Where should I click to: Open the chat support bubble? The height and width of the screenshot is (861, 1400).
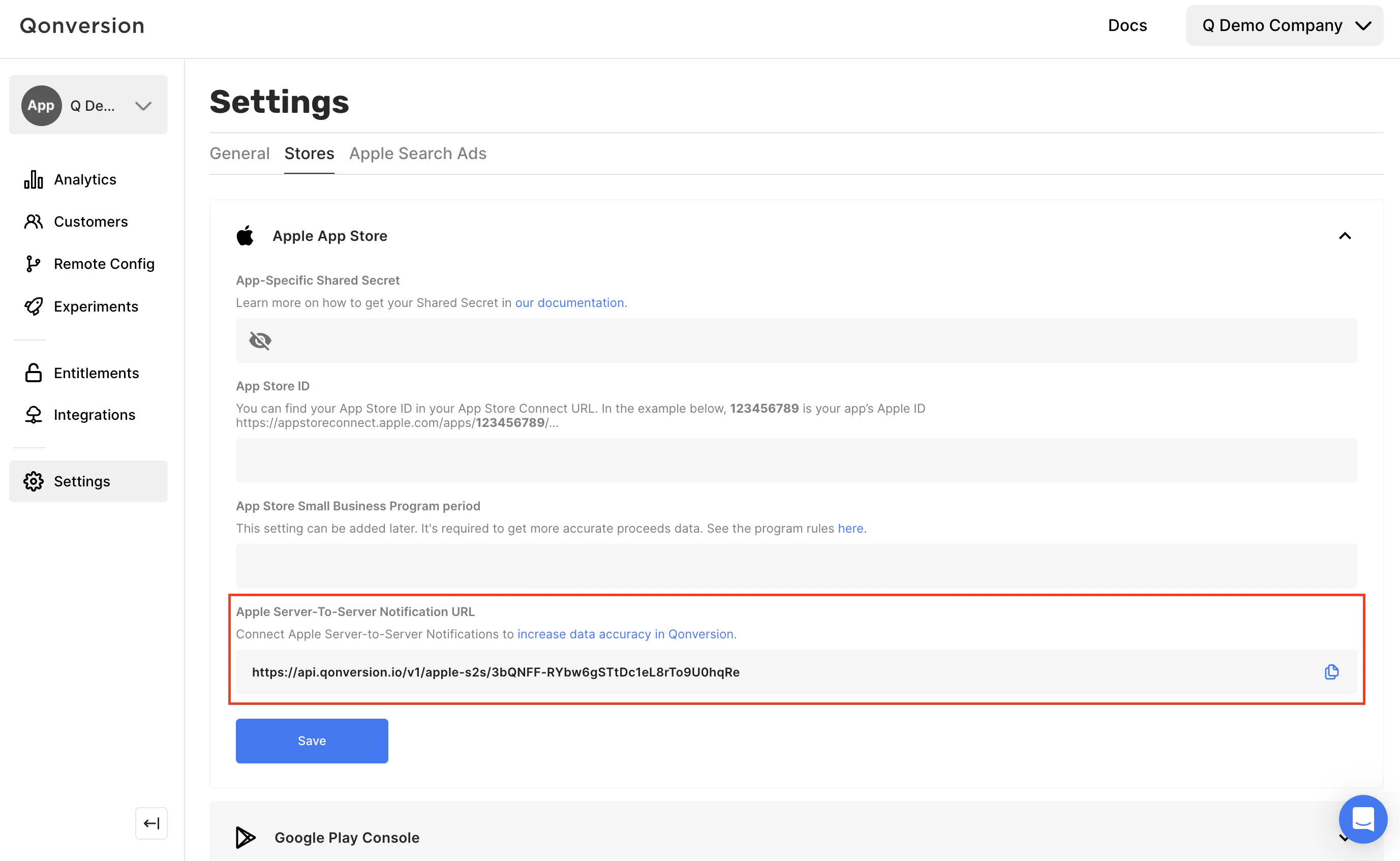(1362, 819)
